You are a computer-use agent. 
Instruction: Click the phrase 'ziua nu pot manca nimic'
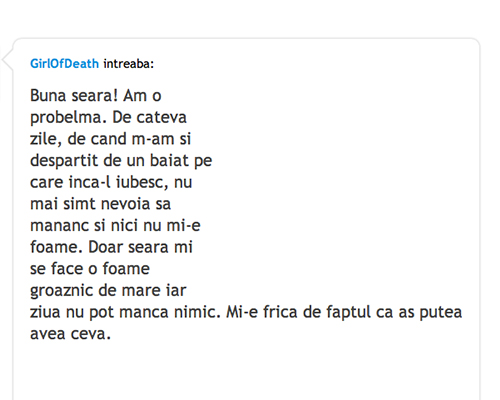(x=125, y=313)
